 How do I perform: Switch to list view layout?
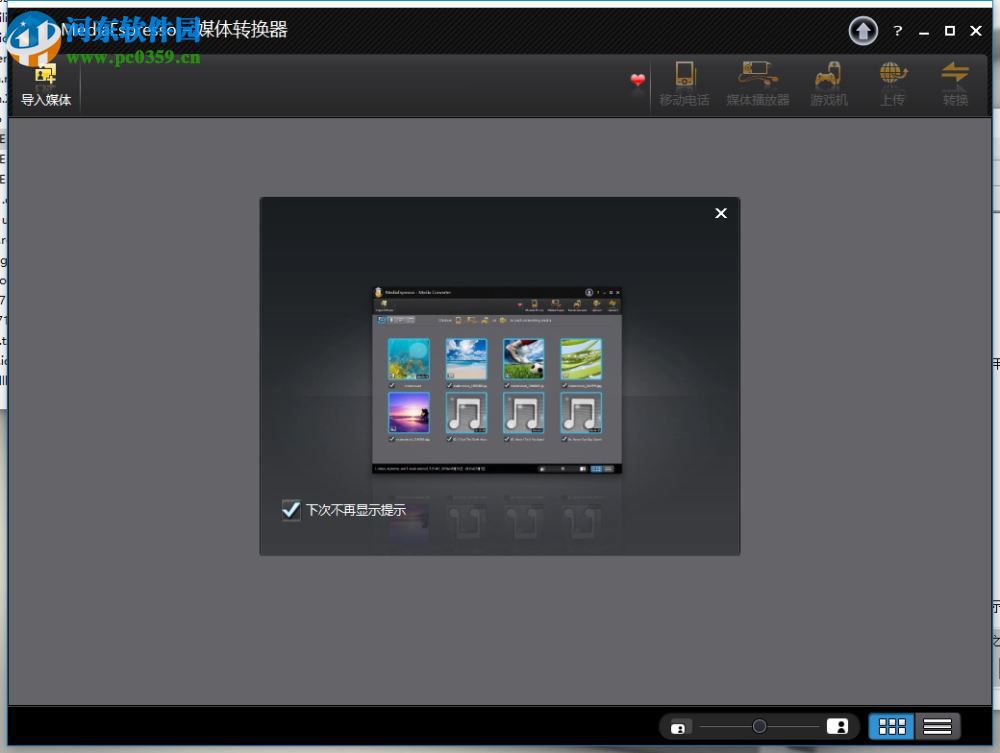click(937, 726)
